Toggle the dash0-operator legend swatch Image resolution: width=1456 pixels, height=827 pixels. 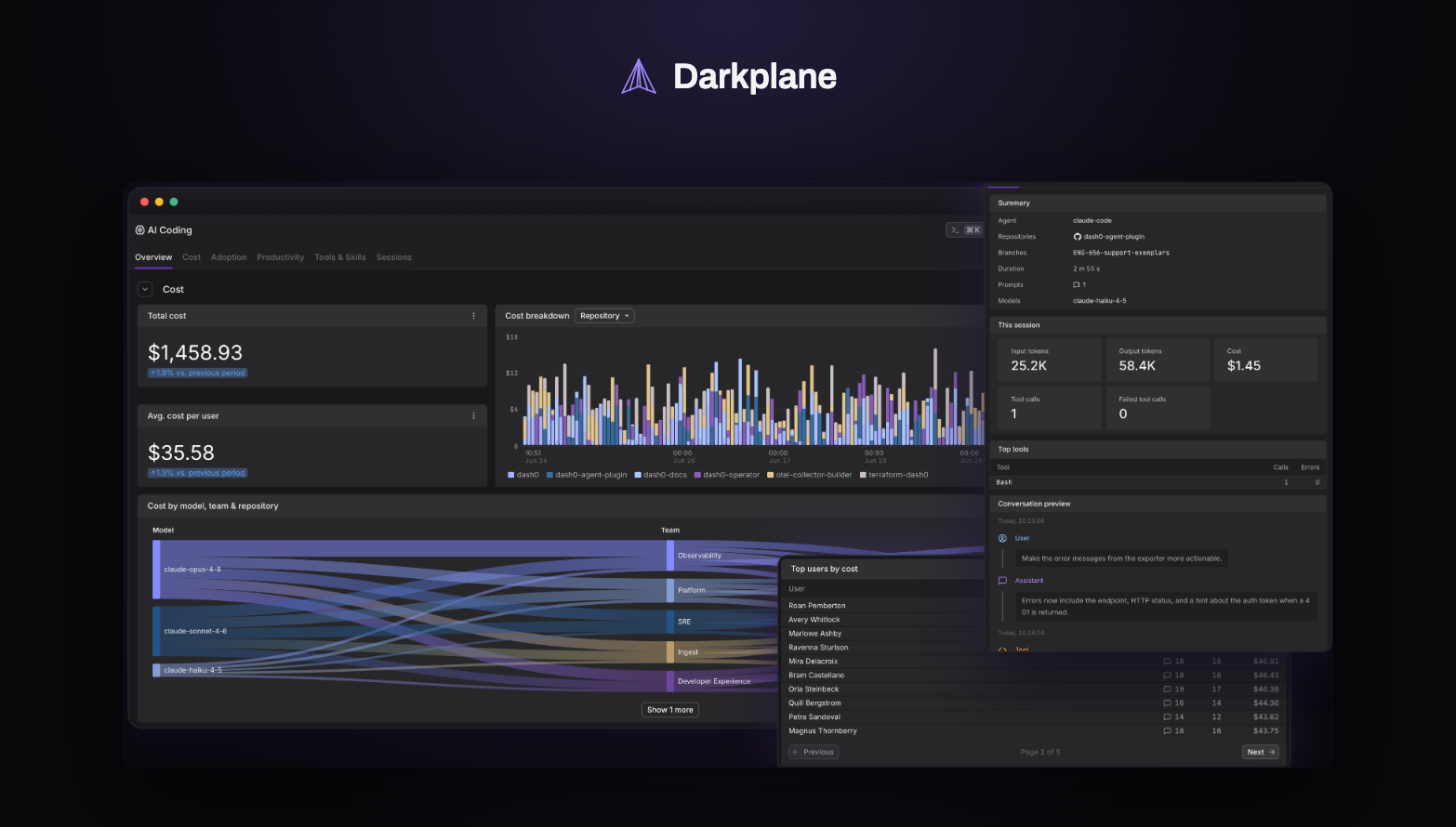pos(697,475)
